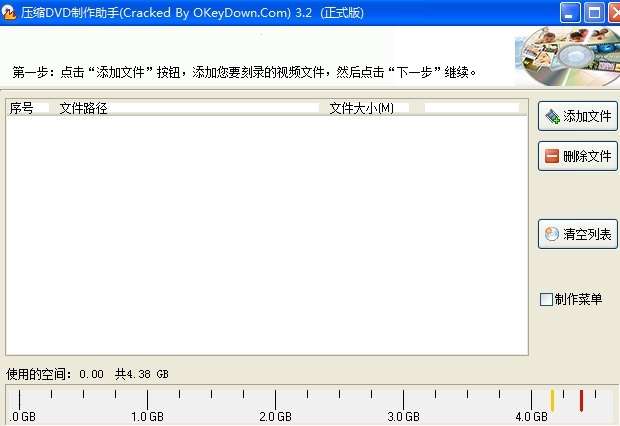Image resolution: width=620 pixels, height=426 pixels.
Task: Click the disc icon on 清空列表
Action: [552, 234]
